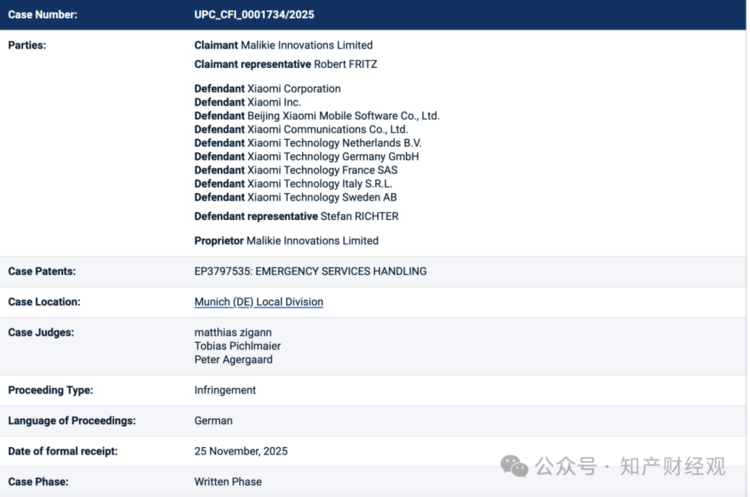Click the patent EP3797535 entry
Viewport: 750px width, 497px height.
click(310, 271)
